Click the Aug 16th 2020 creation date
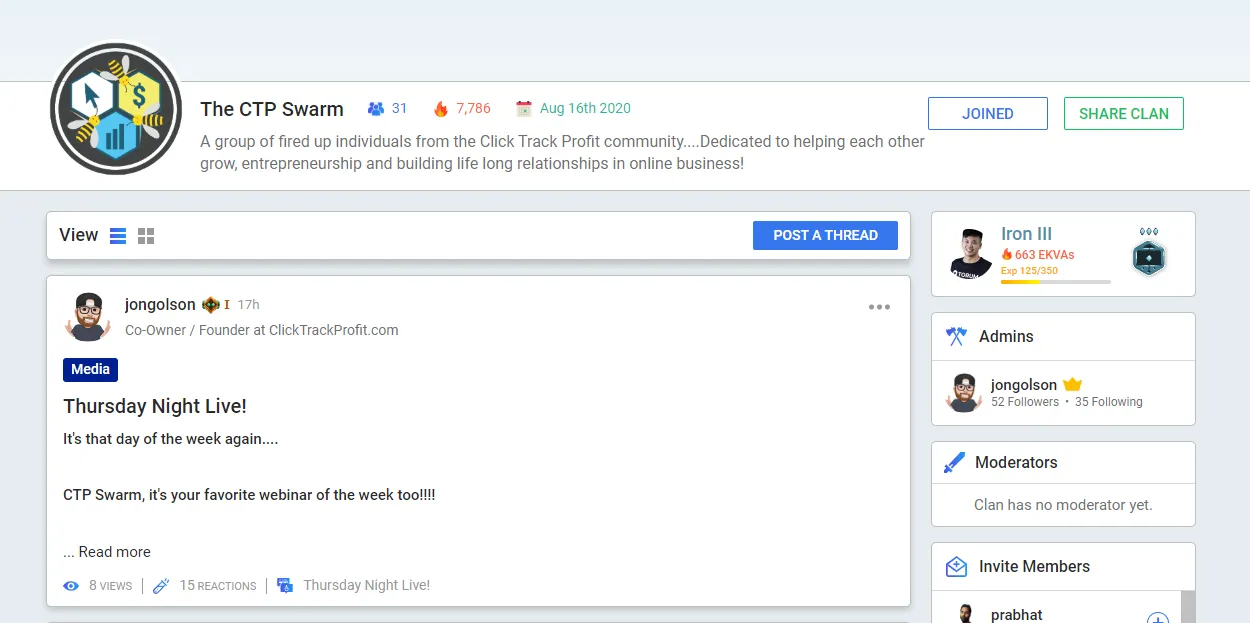The width and height of the screenshot is (1250, 623). [585, 108]
